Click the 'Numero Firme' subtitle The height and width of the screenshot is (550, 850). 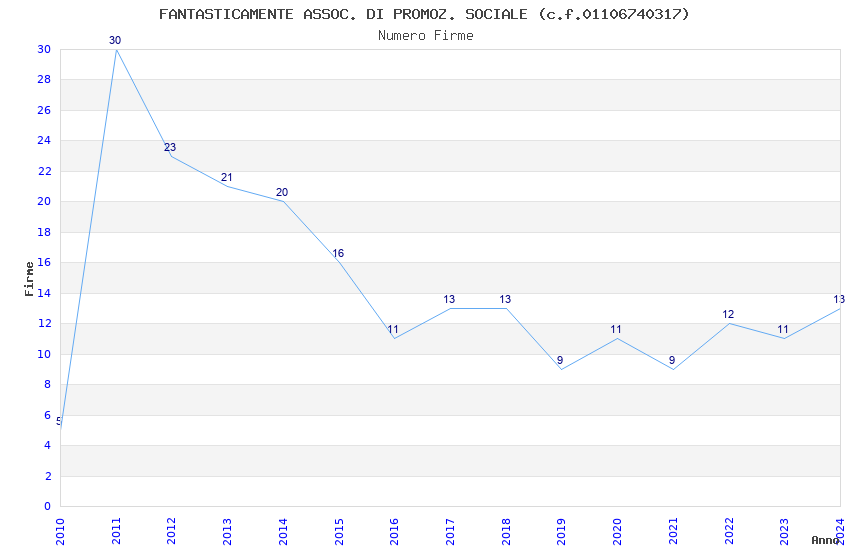(x=426, y=35)
